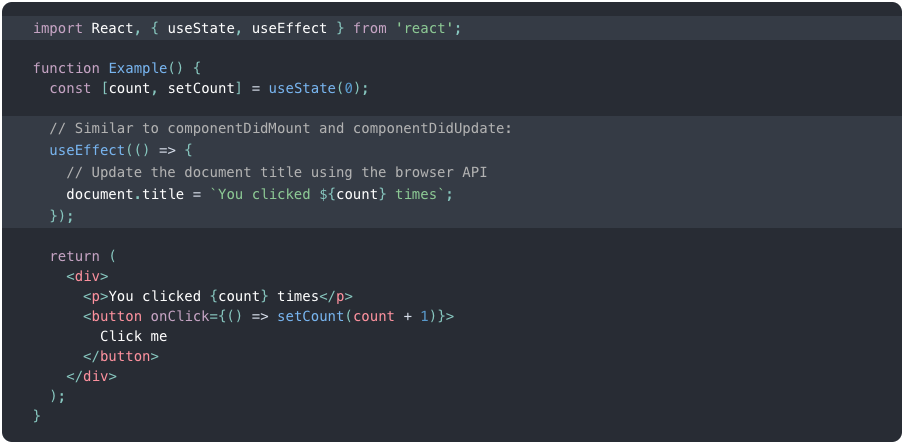Click the useState(0) call
This screenshot has width=903, height=444.
click(318, 88)
